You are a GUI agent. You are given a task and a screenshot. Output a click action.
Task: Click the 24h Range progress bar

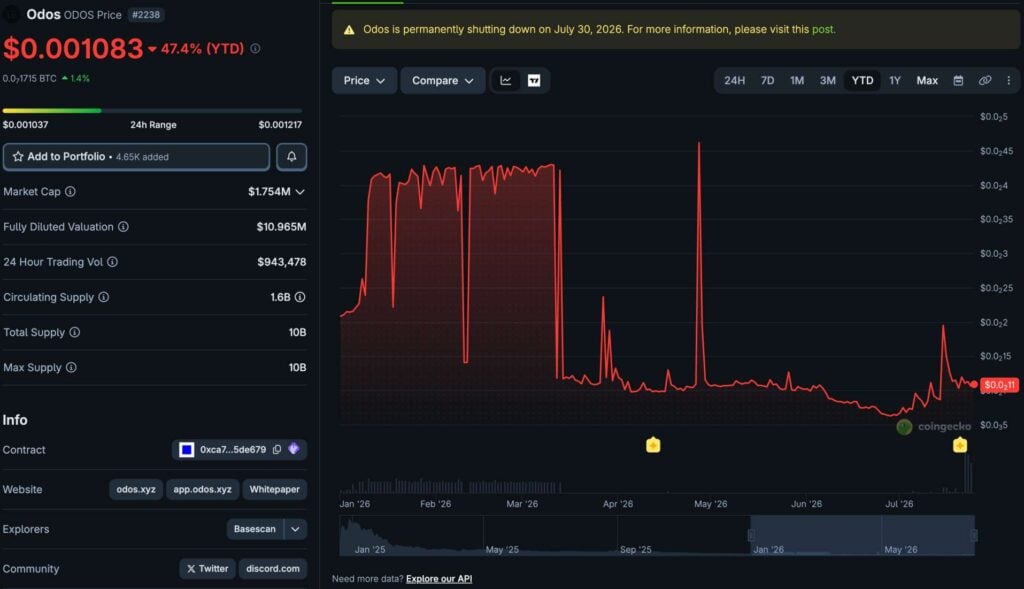152,111
